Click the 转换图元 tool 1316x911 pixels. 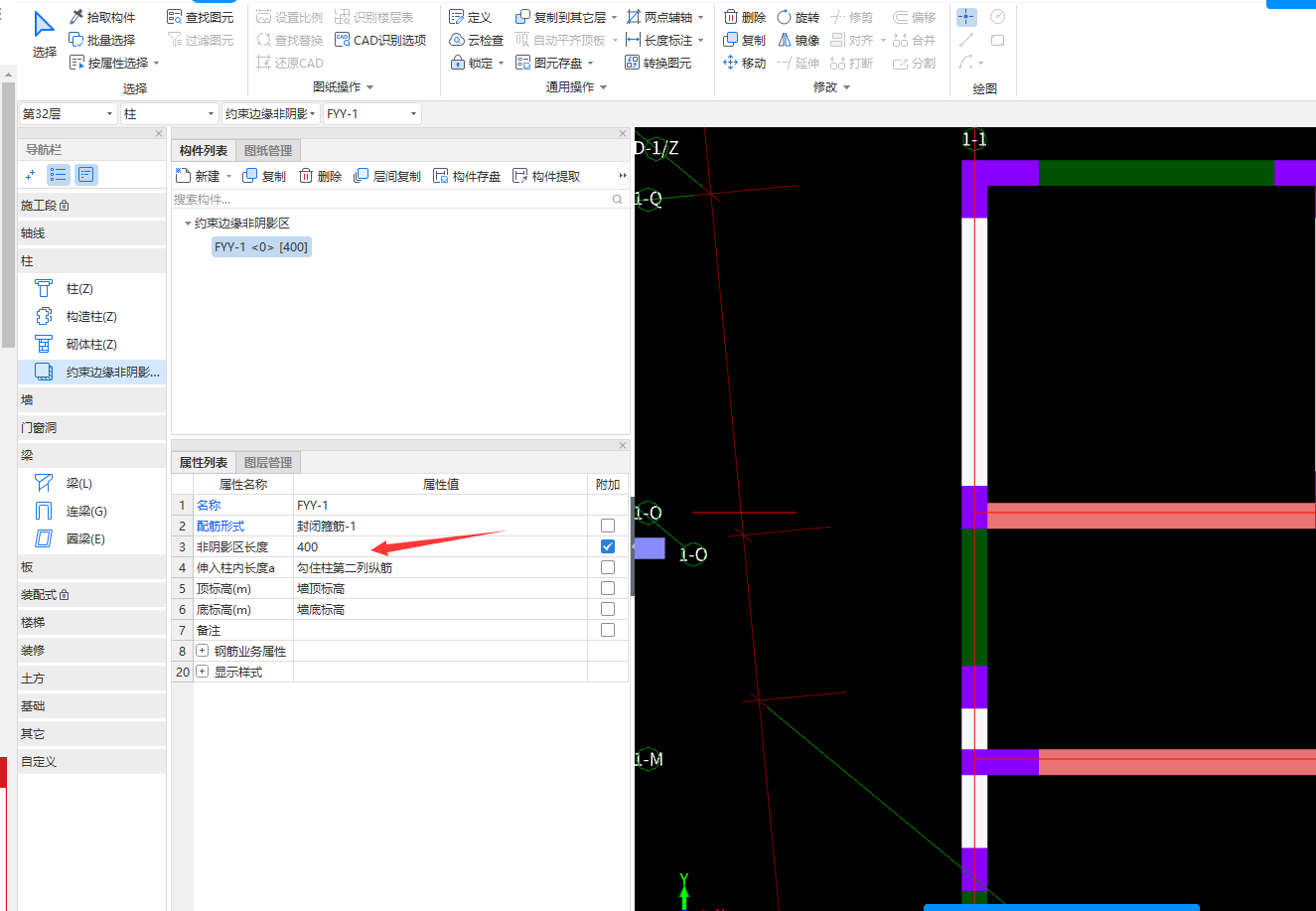[x=658, y=63]
